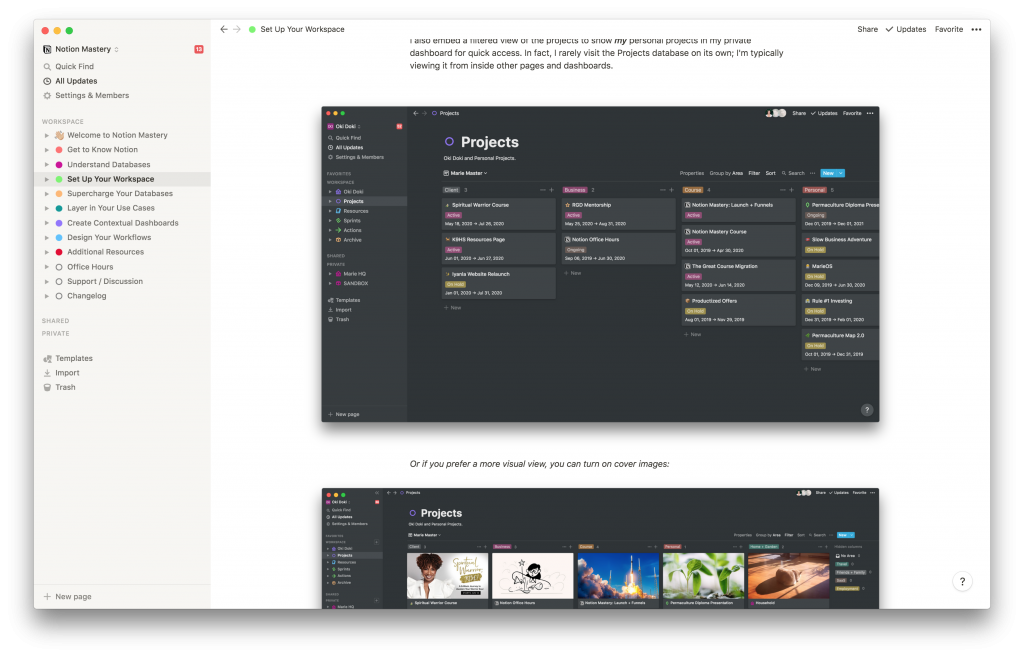Click the red 13 notification badge
1024x657 pixels.
click(199, 49)
